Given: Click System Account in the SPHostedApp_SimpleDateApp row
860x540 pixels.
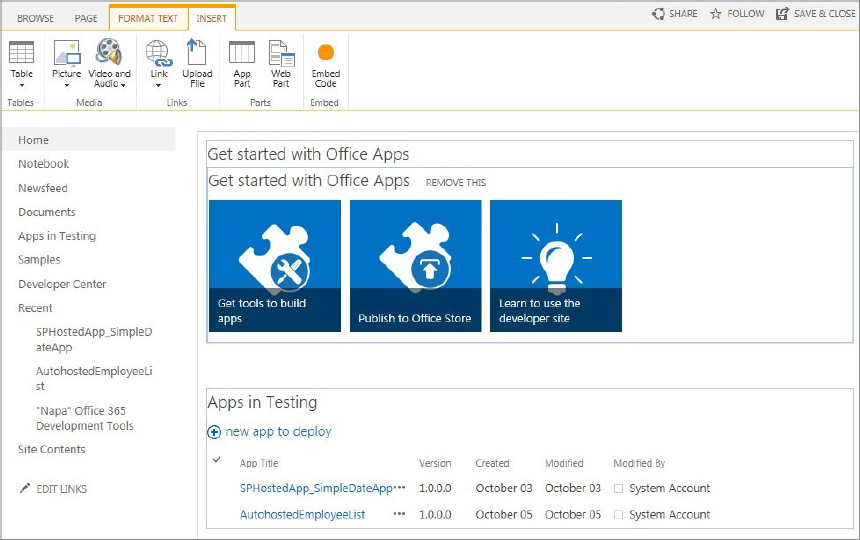Looking at the screenshot, I should (669, 488).
